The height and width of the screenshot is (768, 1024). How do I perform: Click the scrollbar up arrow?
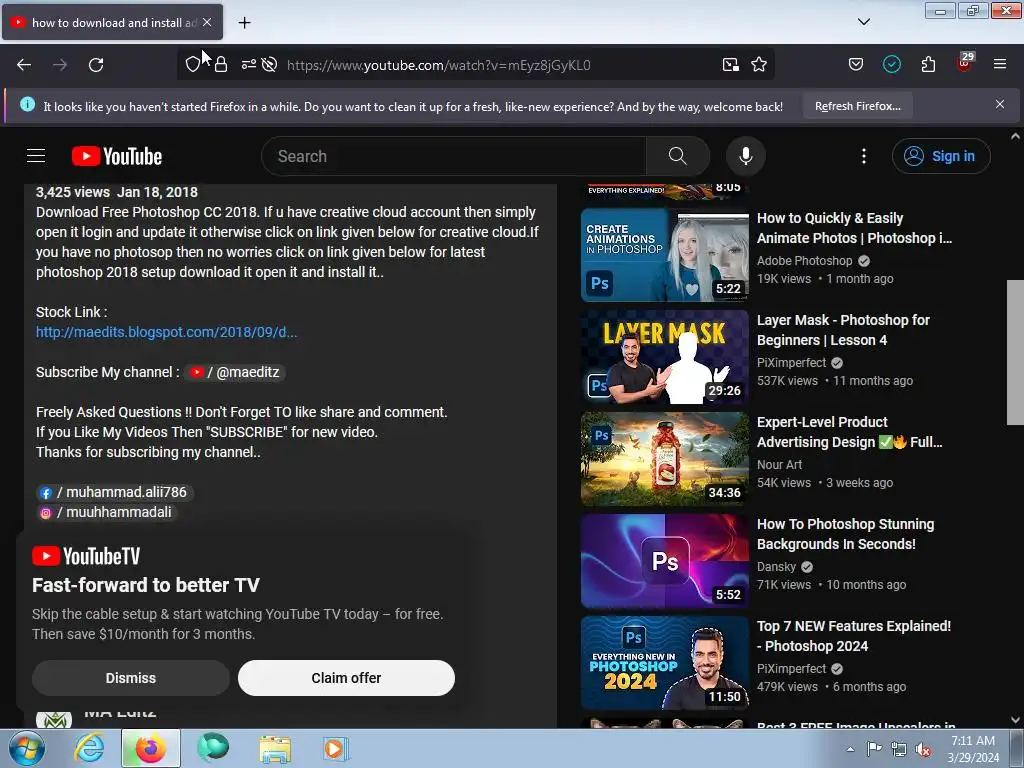(x=1015, y=136)
